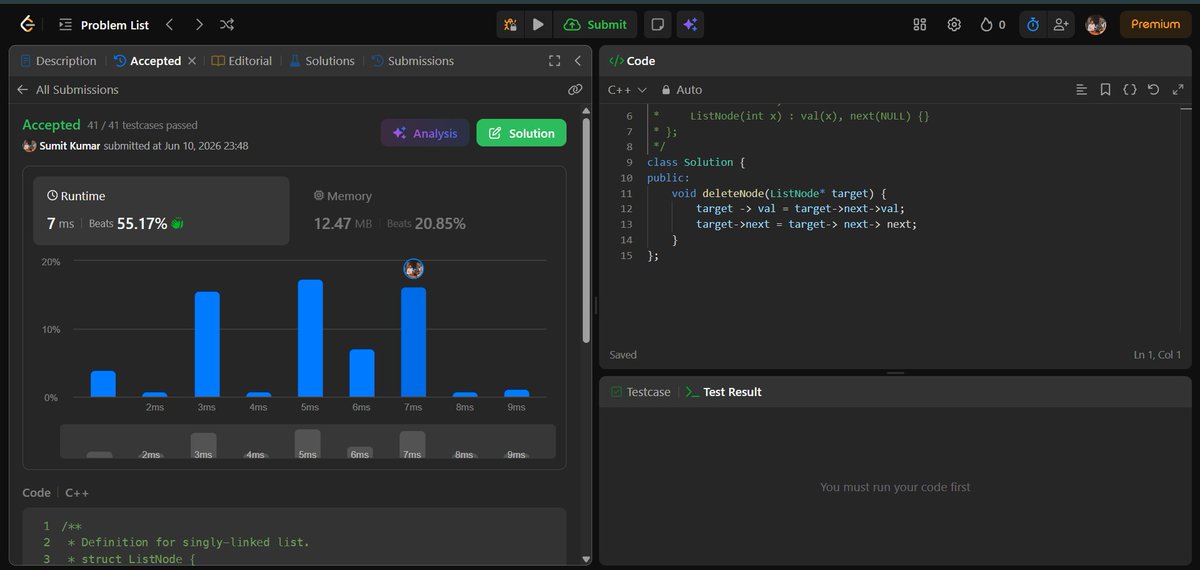
Task: Go to the next problem arrow
Action: [199, 24]
